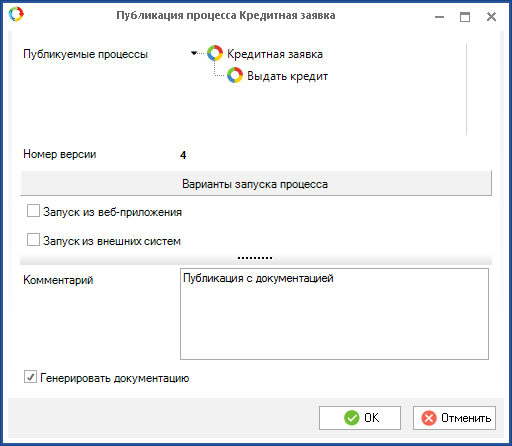Viewport: 512px width, 446px height.
Task: Click the version number value 4
Action: coord(183,155)
